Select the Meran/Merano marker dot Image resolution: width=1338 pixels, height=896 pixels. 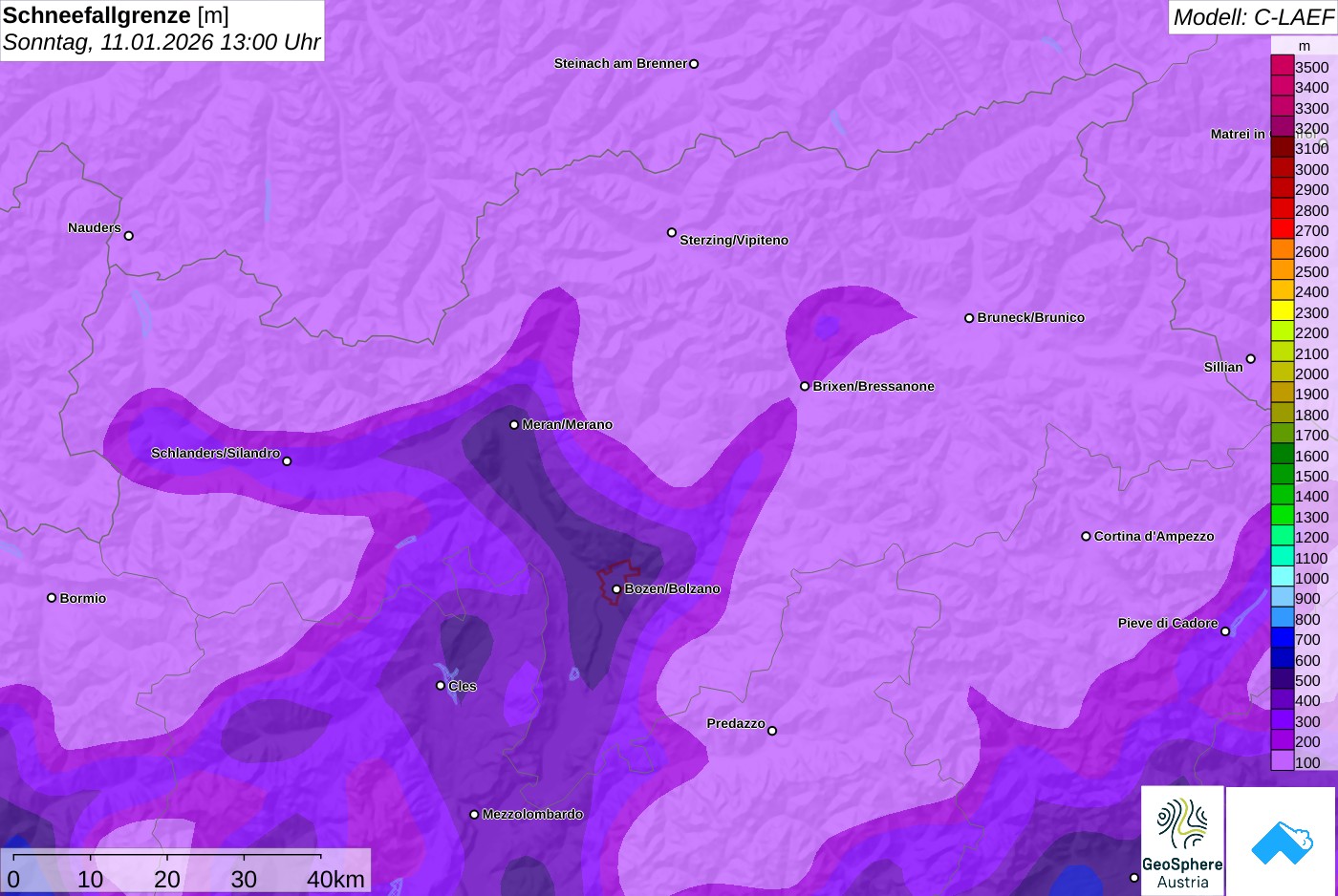pos(514,424)
